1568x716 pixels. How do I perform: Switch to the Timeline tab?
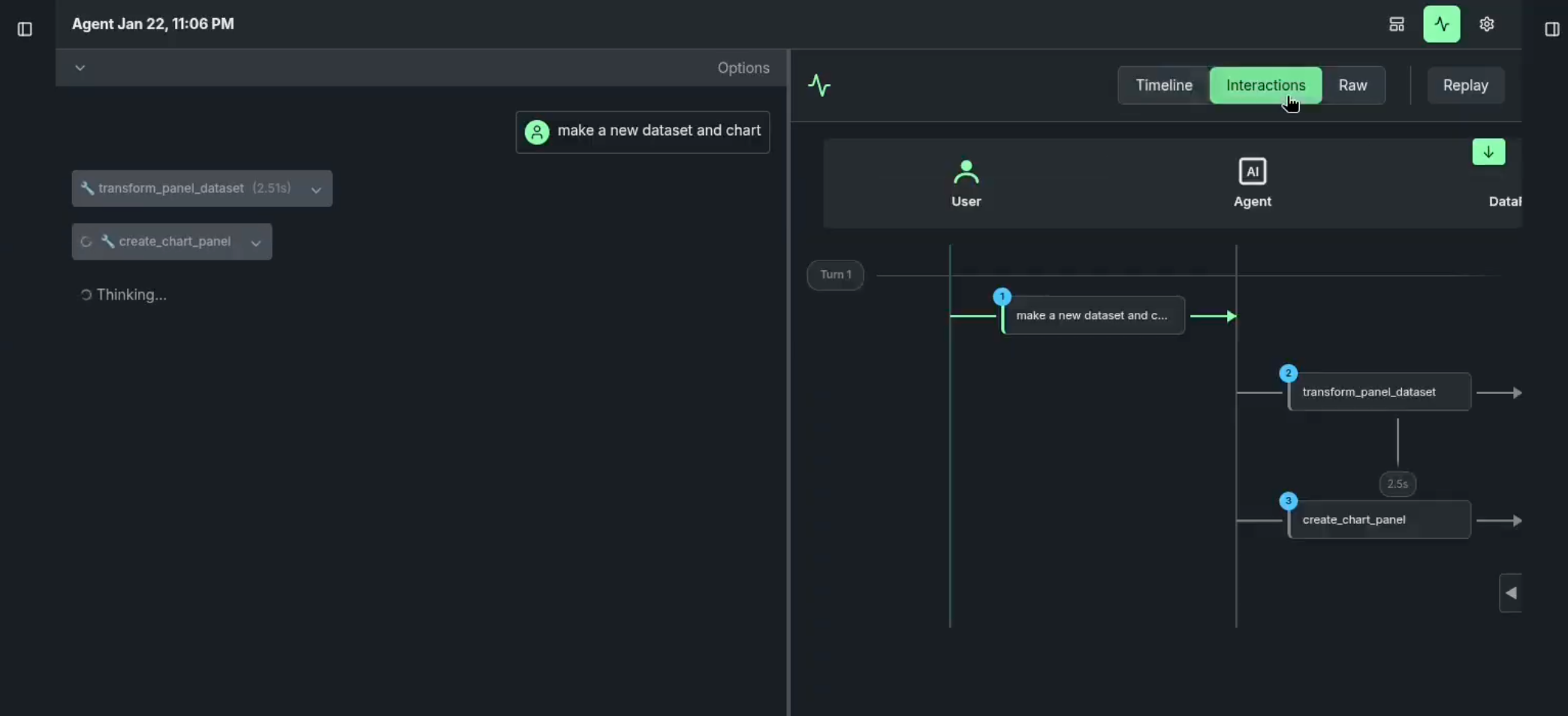click(x=1163, y=86)
